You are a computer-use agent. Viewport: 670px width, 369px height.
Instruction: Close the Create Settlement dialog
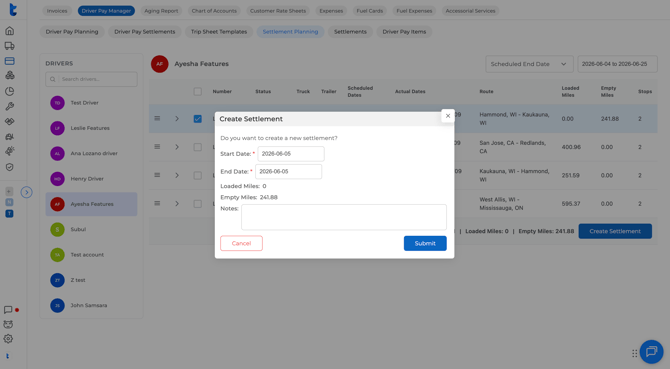click(448, 116)
